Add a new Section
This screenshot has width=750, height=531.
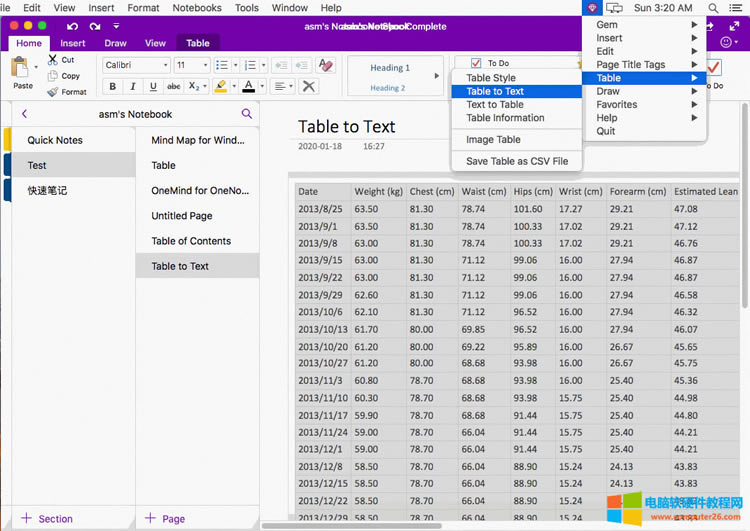(x=46, y=518)
